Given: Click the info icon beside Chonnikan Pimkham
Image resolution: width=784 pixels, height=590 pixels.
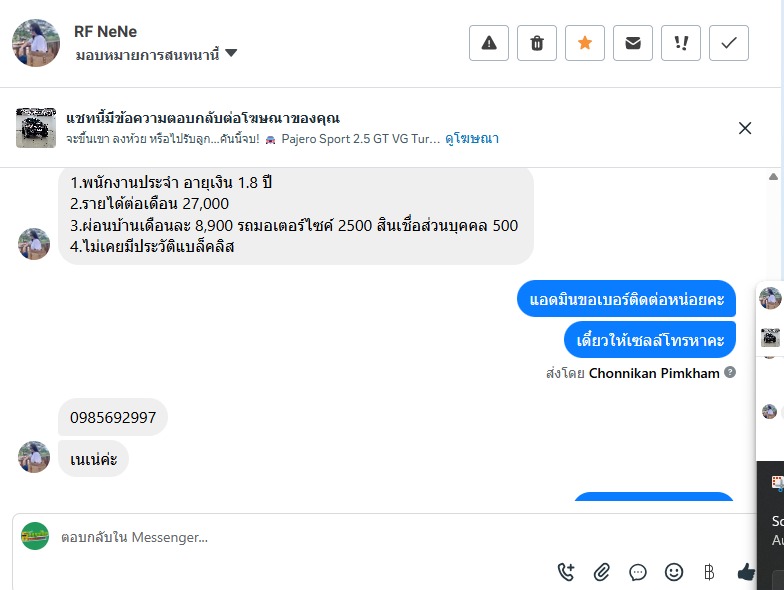Looking at the screenshot, I should [x=730, y=373].
